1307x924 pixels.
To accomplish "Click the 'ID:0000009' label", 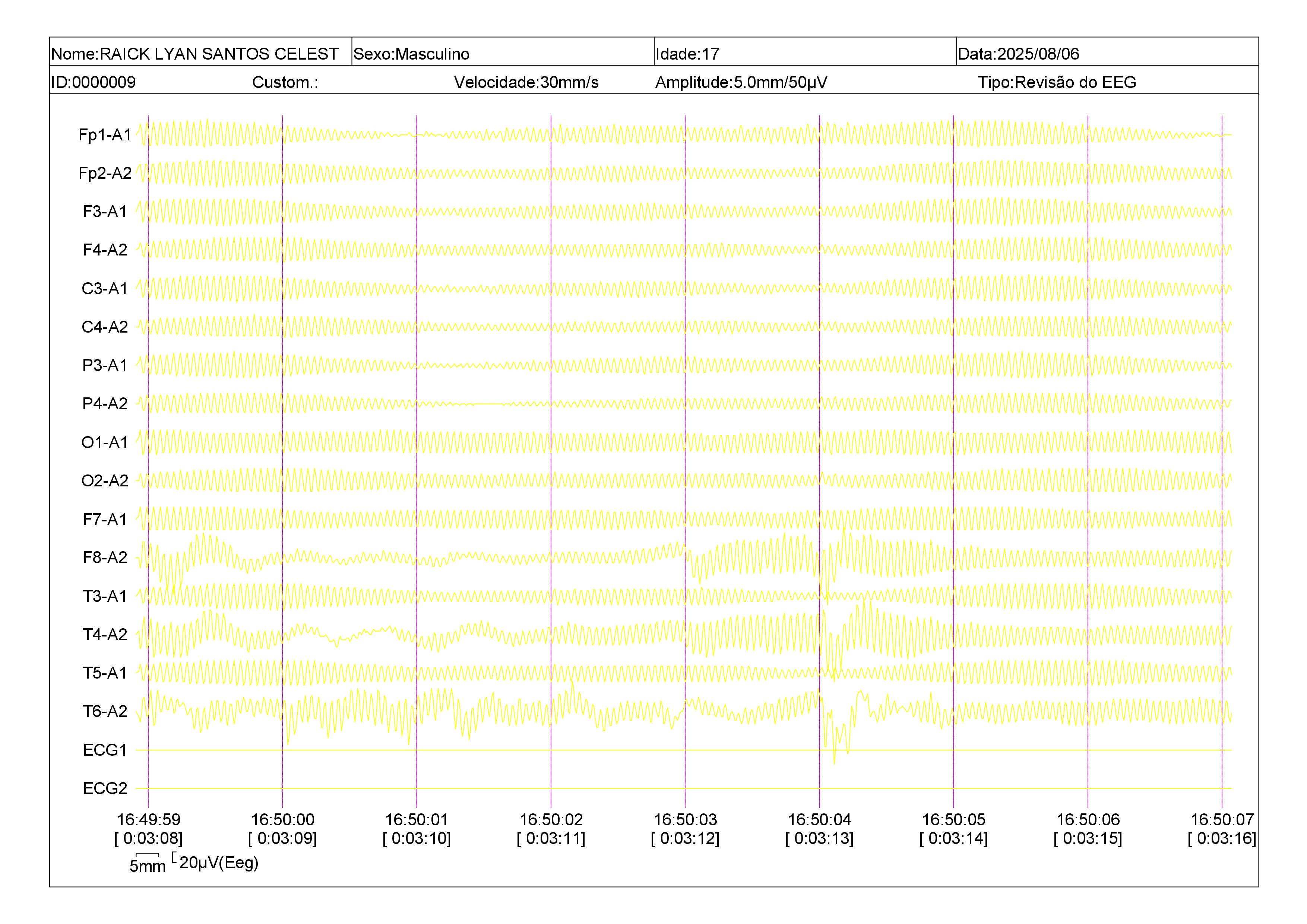I will (x=94, y=82).
